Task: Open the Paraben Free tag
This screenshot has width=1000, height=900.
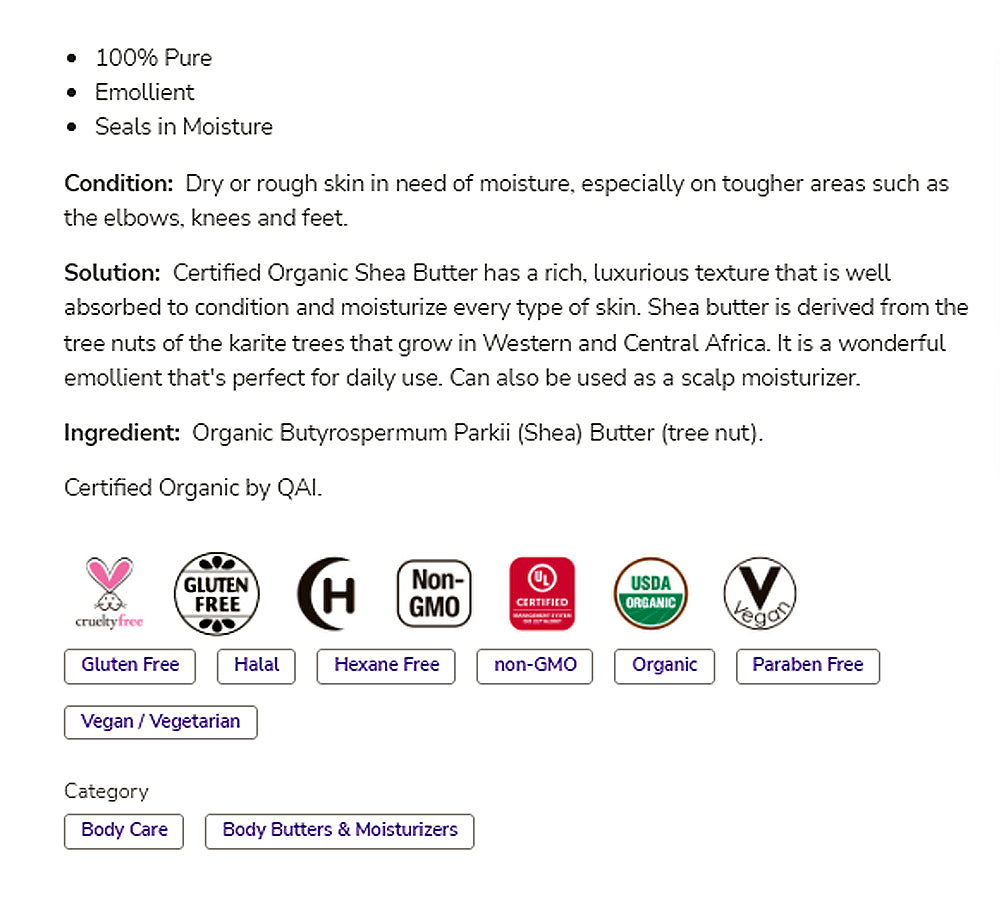Action: pos(807,666)
